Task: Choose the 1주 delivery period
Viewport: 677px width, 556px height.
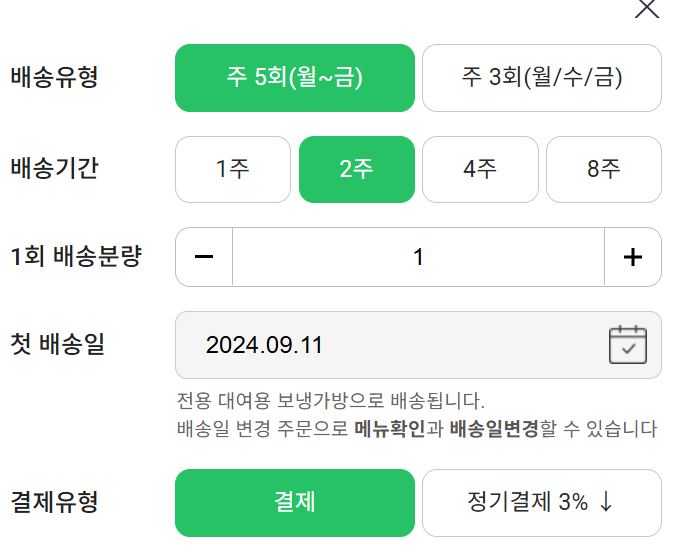Action: [x=232, y=169]
